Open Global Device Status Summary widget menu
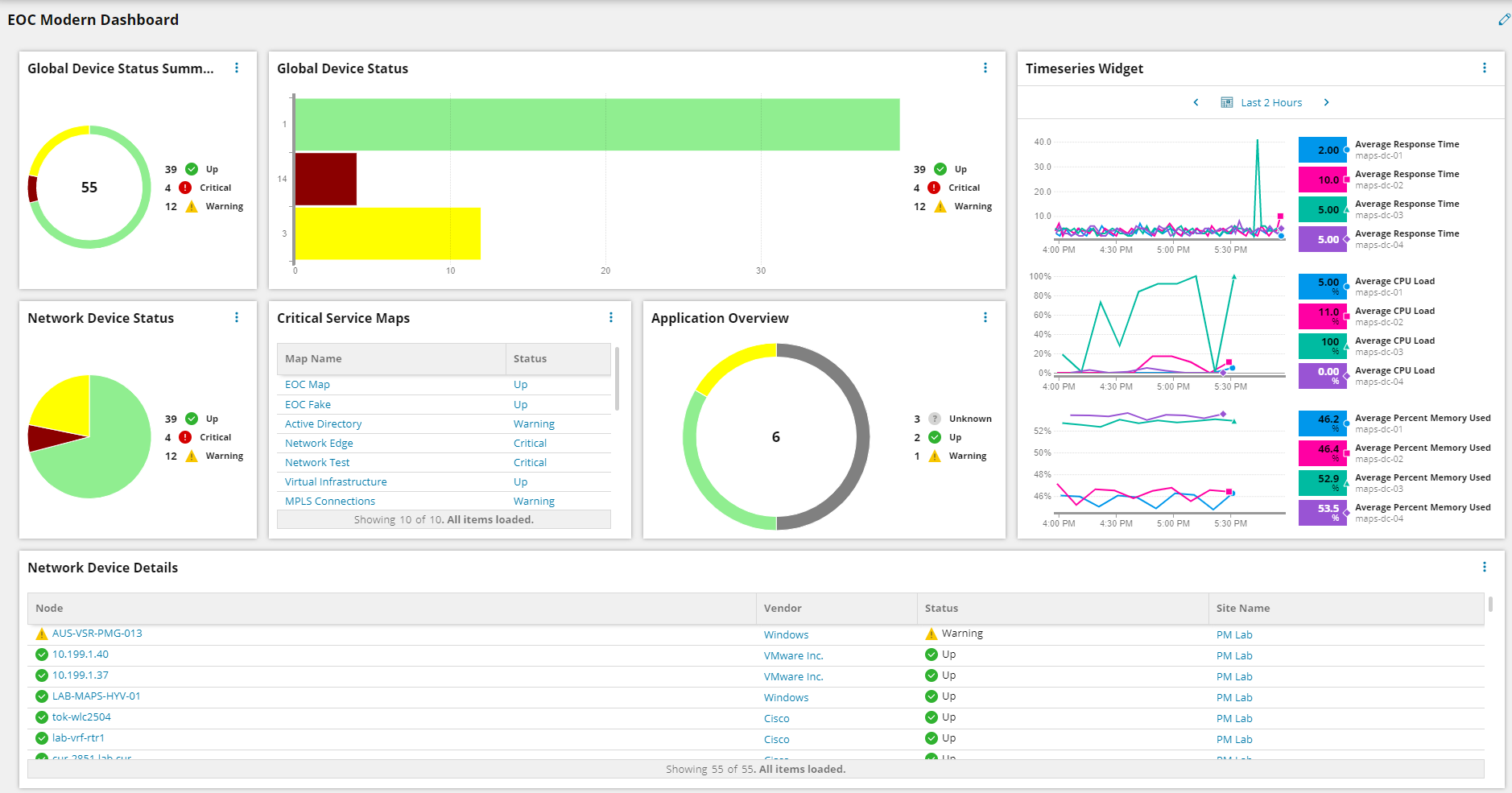This screenshot has width=1512, height=793. pos(237,68)
